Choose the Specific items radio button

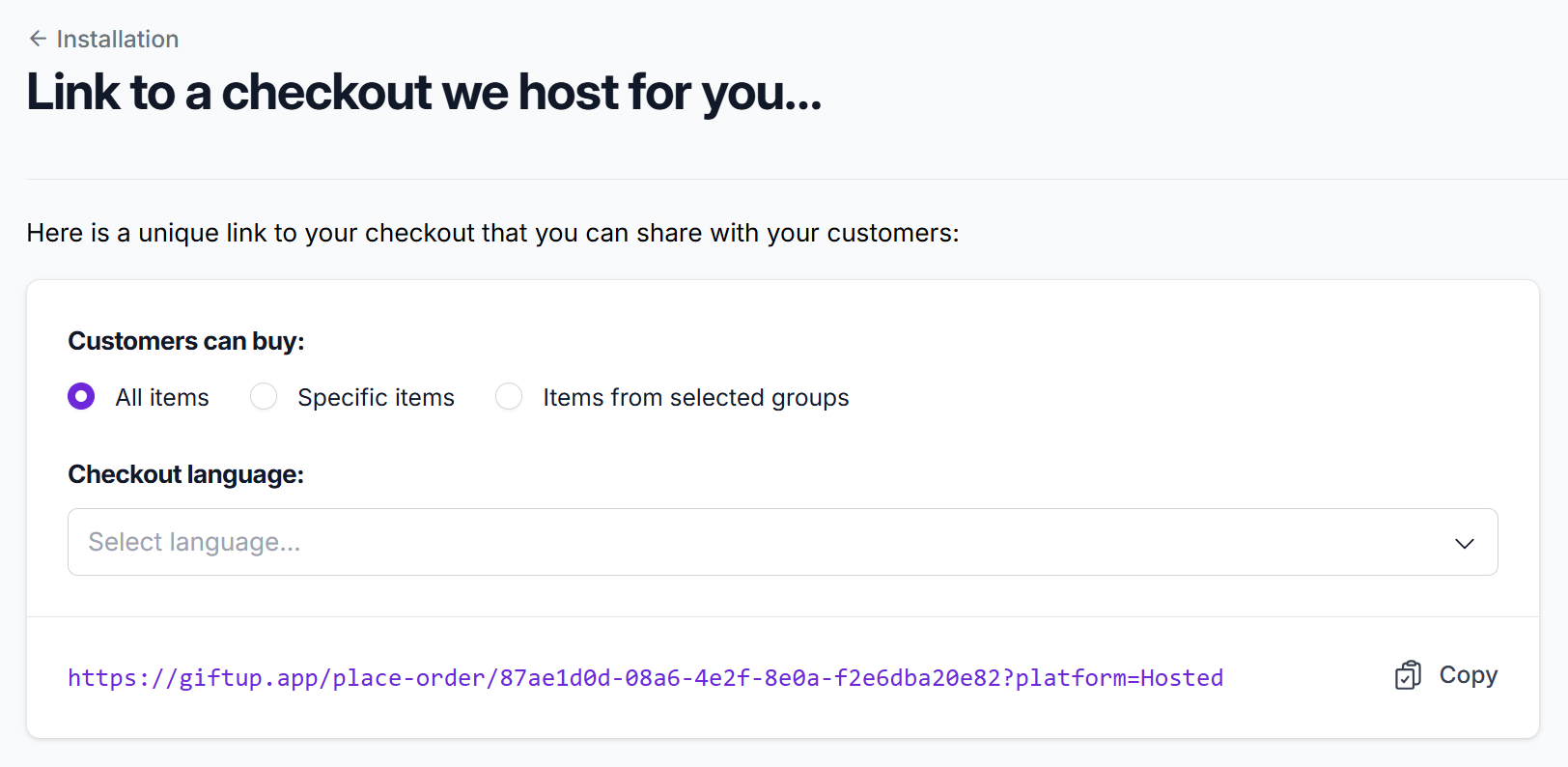264,397
